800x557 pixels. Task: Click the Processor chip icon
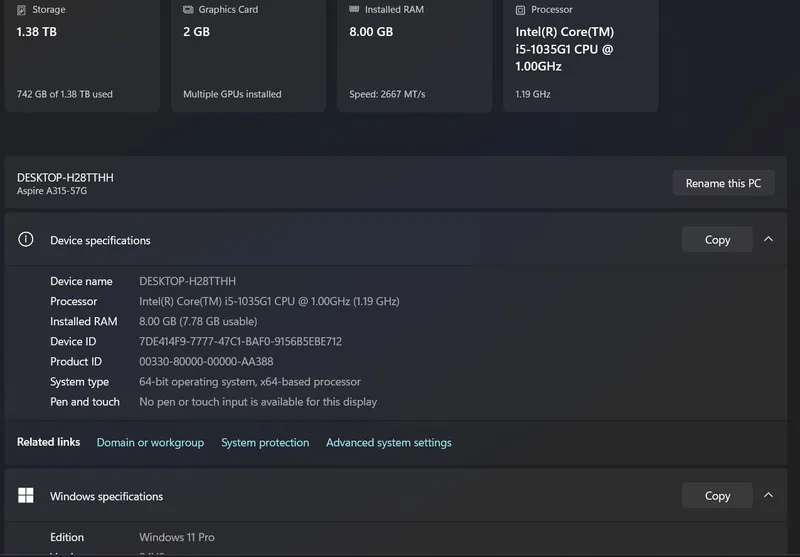tap(520, 10)
